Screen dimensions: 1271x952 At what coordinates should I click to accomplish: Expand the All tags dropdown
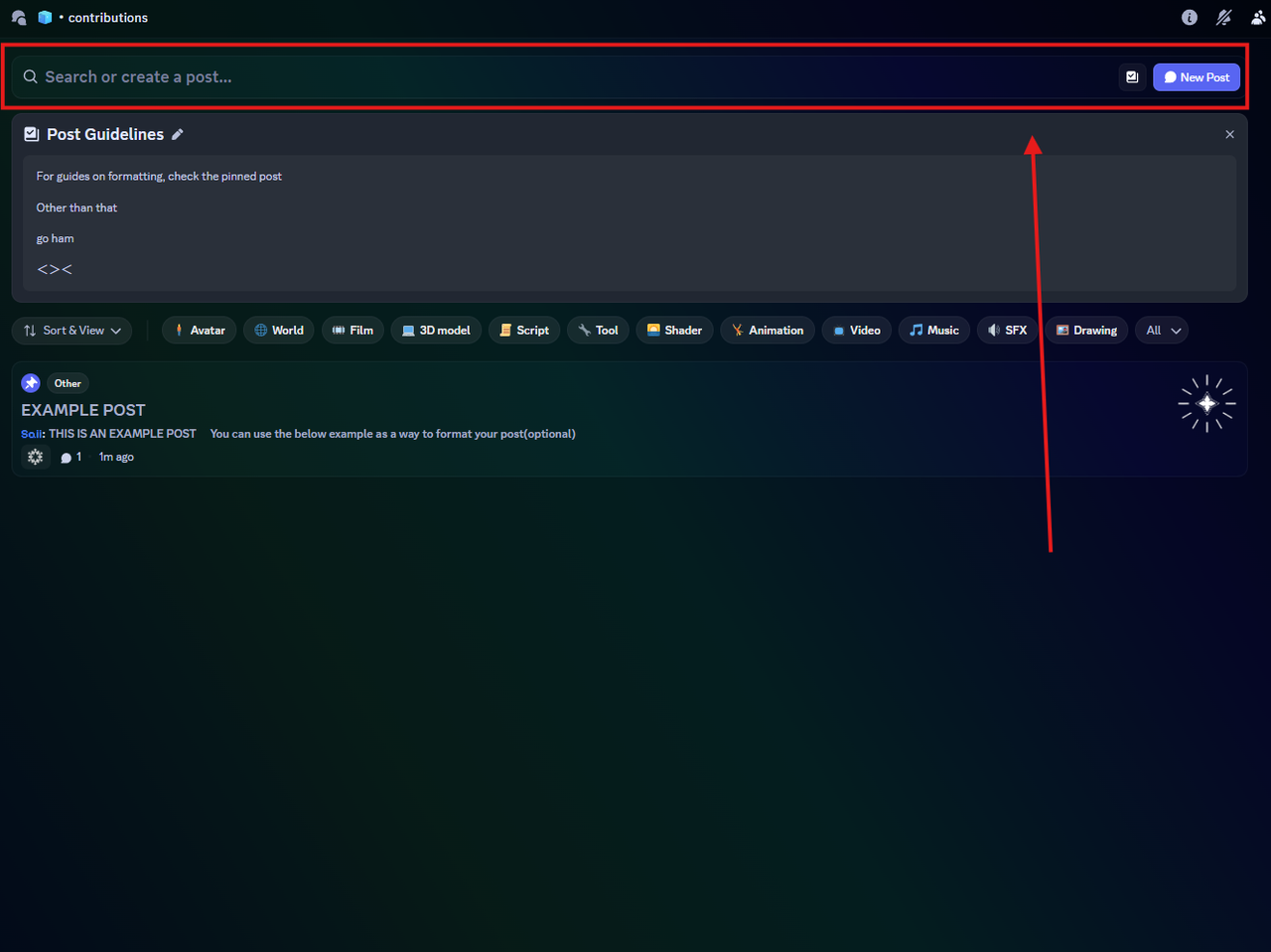(1162, 331)
